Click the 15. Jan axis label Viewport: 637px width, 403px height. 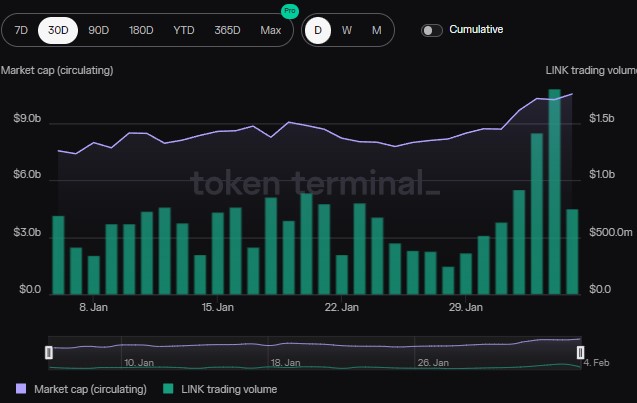click(x=218, y=308)
